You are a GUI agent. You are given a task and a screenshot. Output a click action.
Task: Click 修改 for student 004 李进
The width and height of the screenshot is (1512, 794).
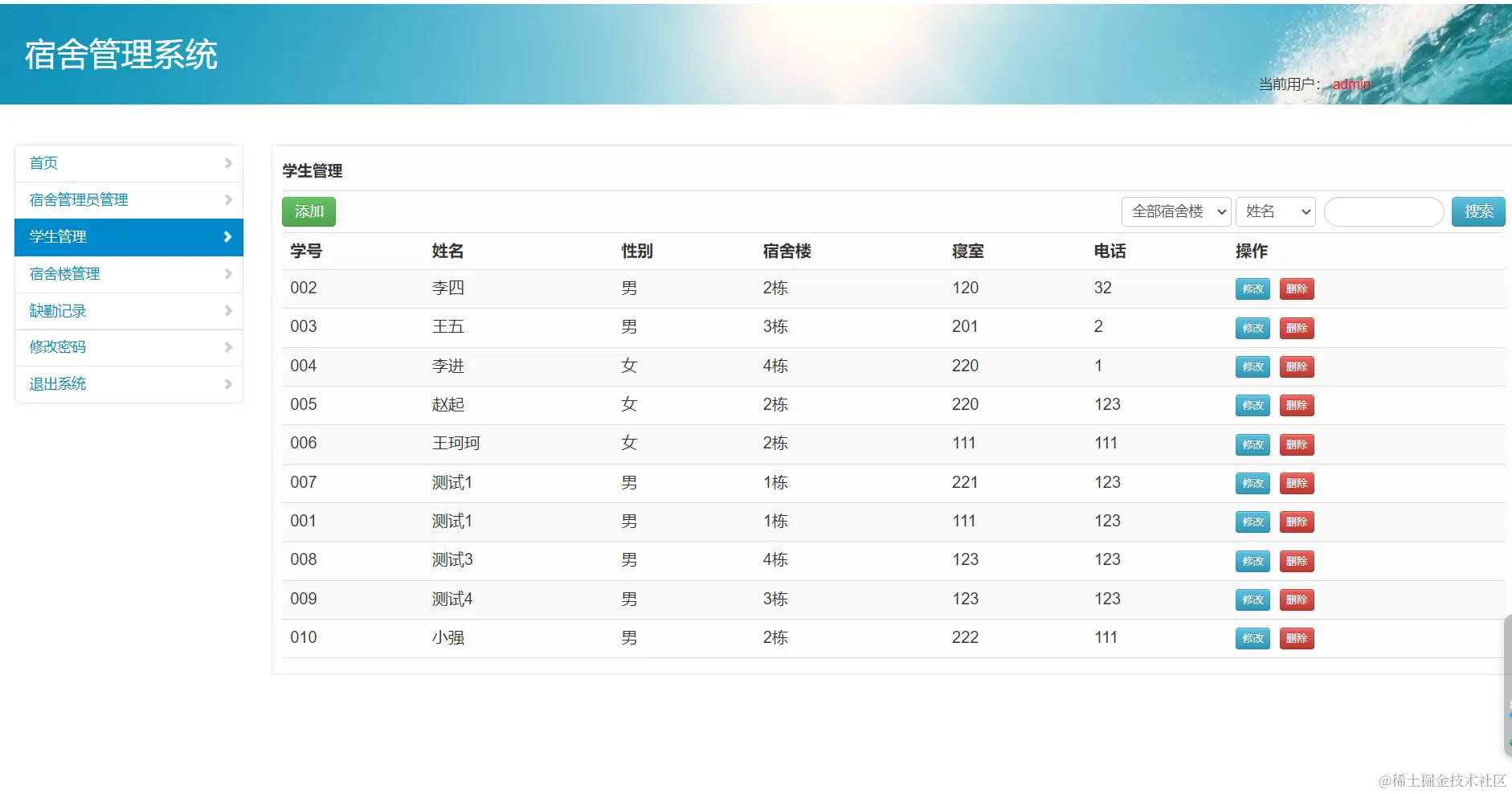pyautogui.click(x=1253, y=366)
